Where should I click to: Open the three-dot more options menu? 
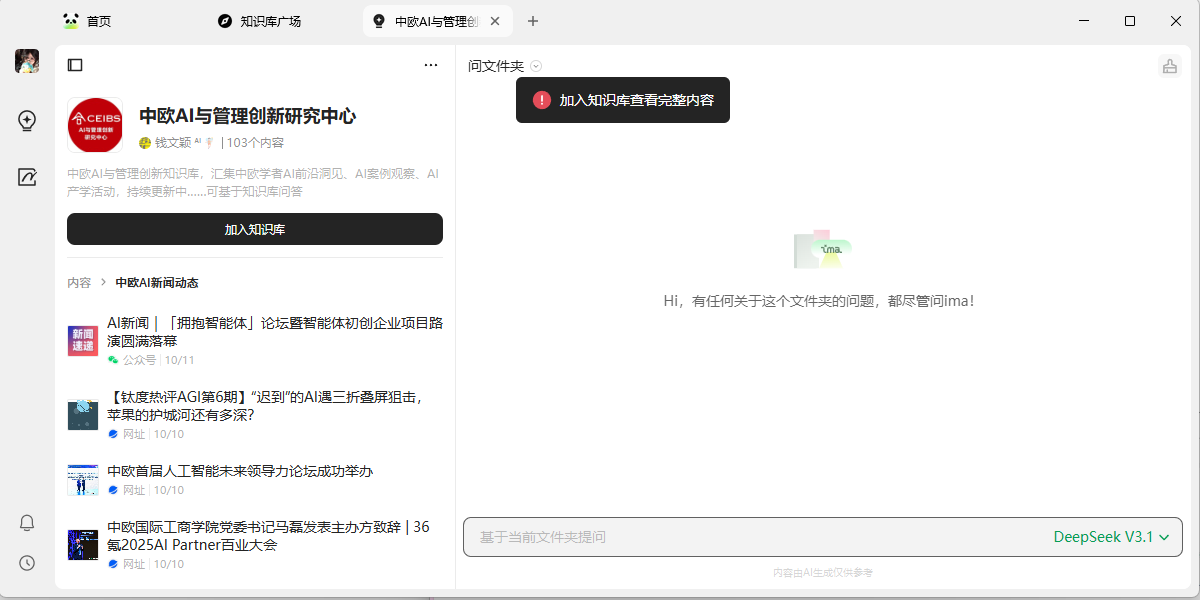(x=431, y=65)
